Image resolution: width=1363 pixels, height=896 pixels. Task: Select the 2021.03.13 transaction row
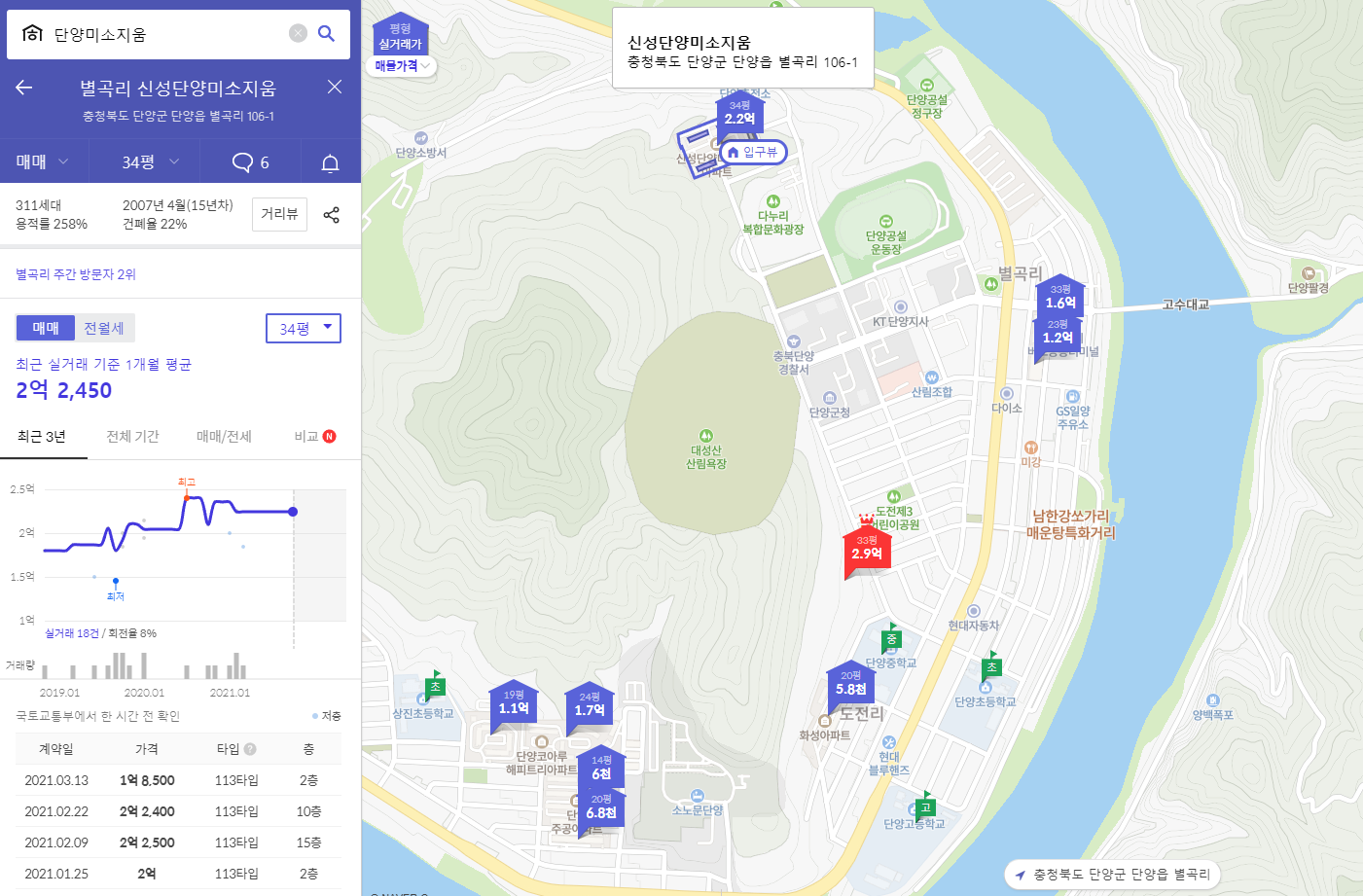pos(178,780)
